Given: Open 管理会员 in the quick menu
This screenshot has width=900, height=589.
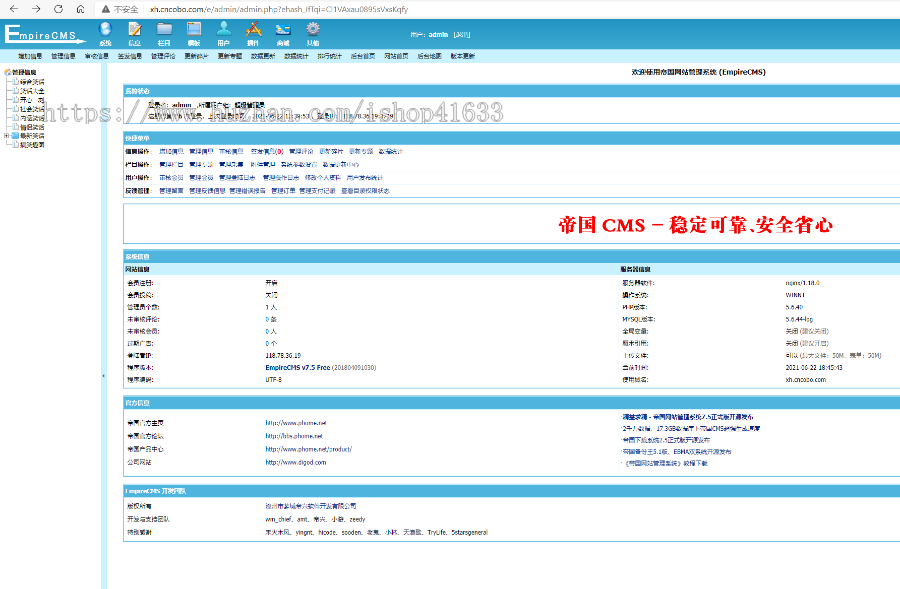Looking at the screenshot, I should click(x=201, y=178).
